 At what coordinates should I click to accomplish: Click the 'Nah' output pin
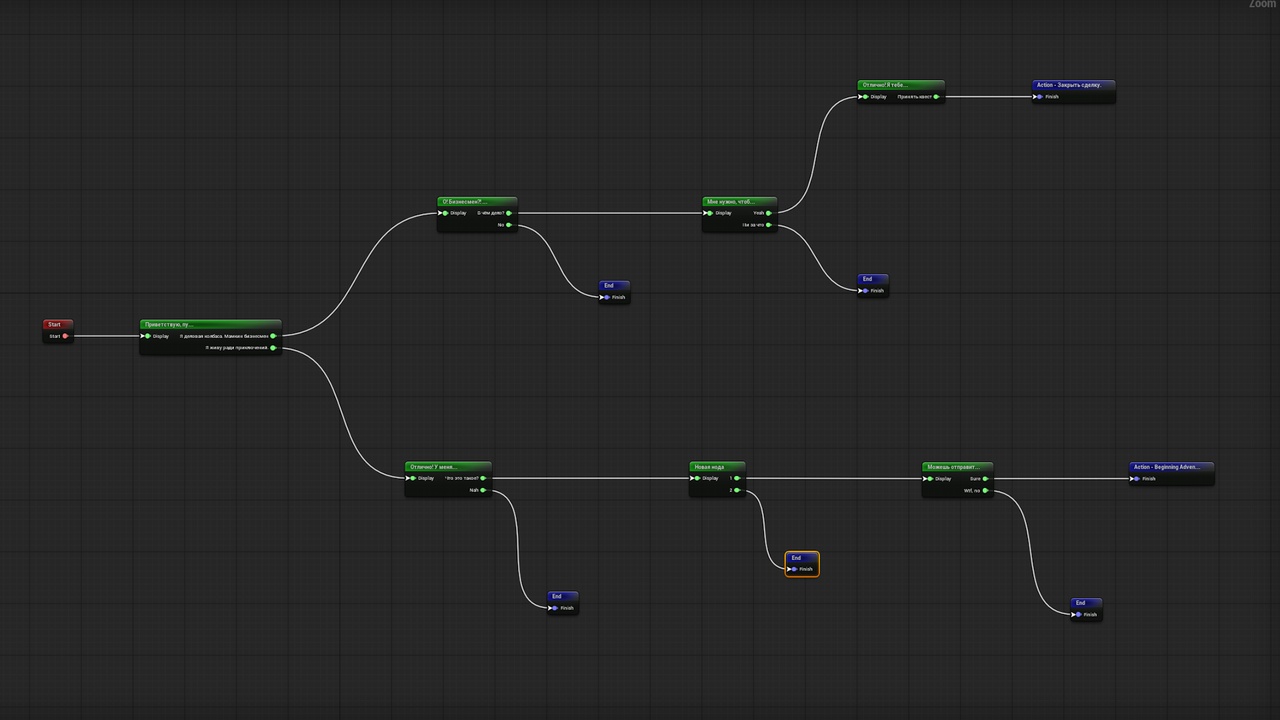[483, 490]
